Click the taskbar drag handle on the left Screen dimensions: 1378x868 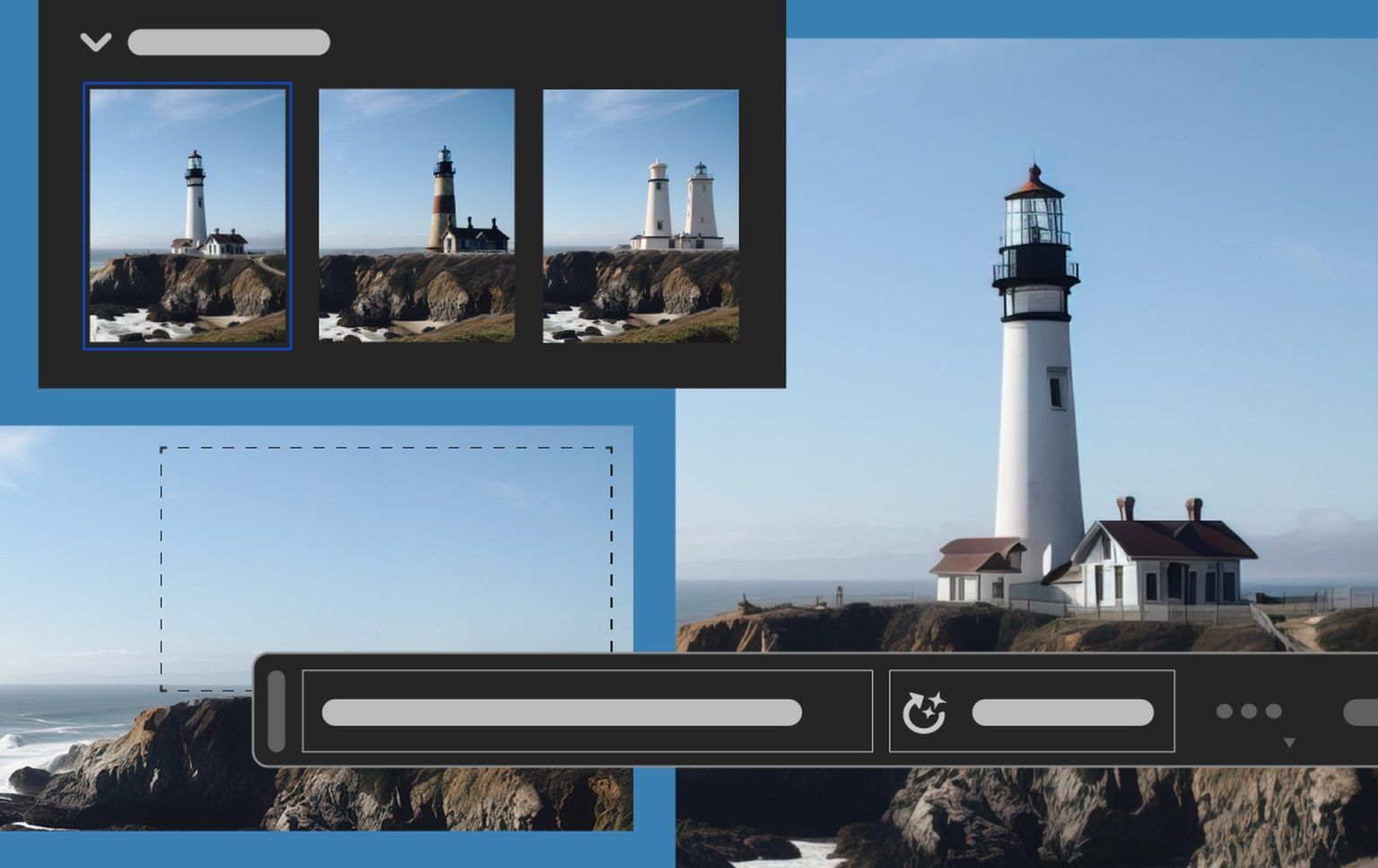[278, 711]
